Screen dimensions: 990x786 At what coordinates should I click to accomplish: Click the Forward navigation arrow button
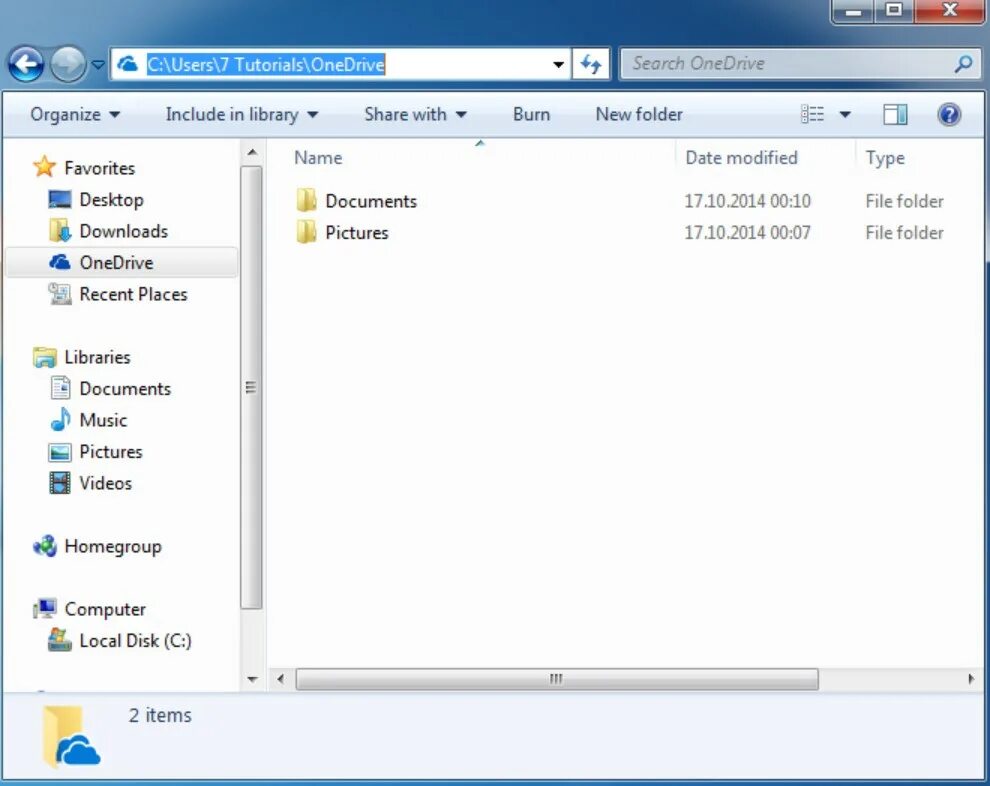[x=68, y=64]
